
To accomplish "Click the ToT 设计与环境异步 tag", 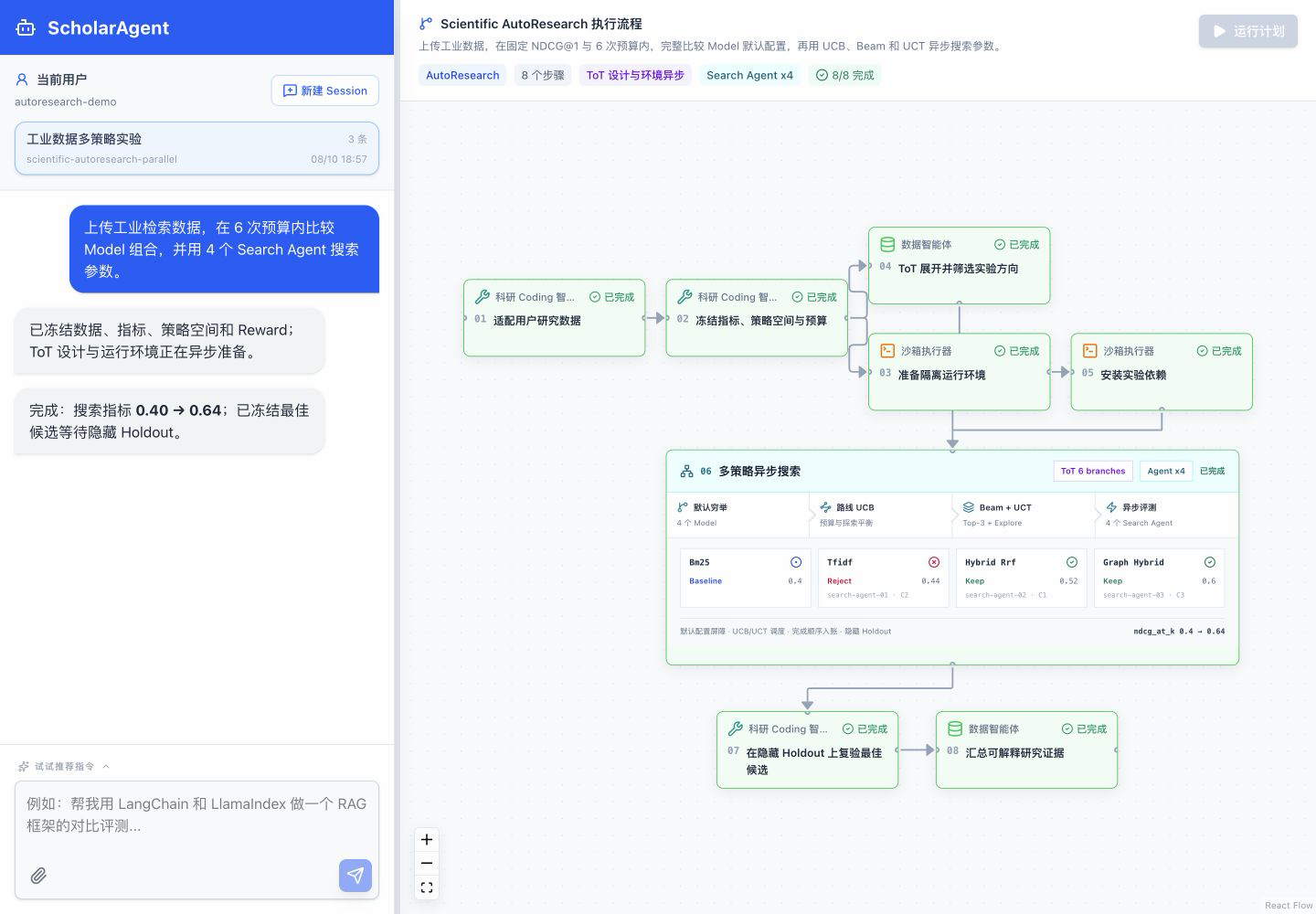I will (635, 75).
